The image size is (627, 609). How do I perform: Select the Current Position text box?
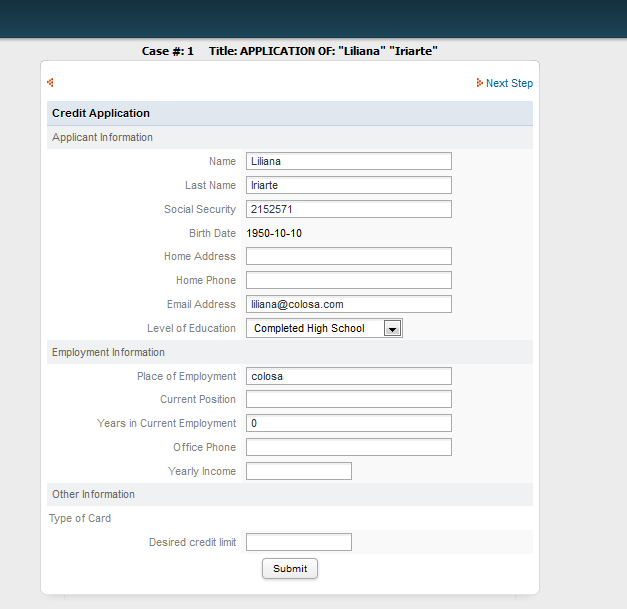[348, 399]
